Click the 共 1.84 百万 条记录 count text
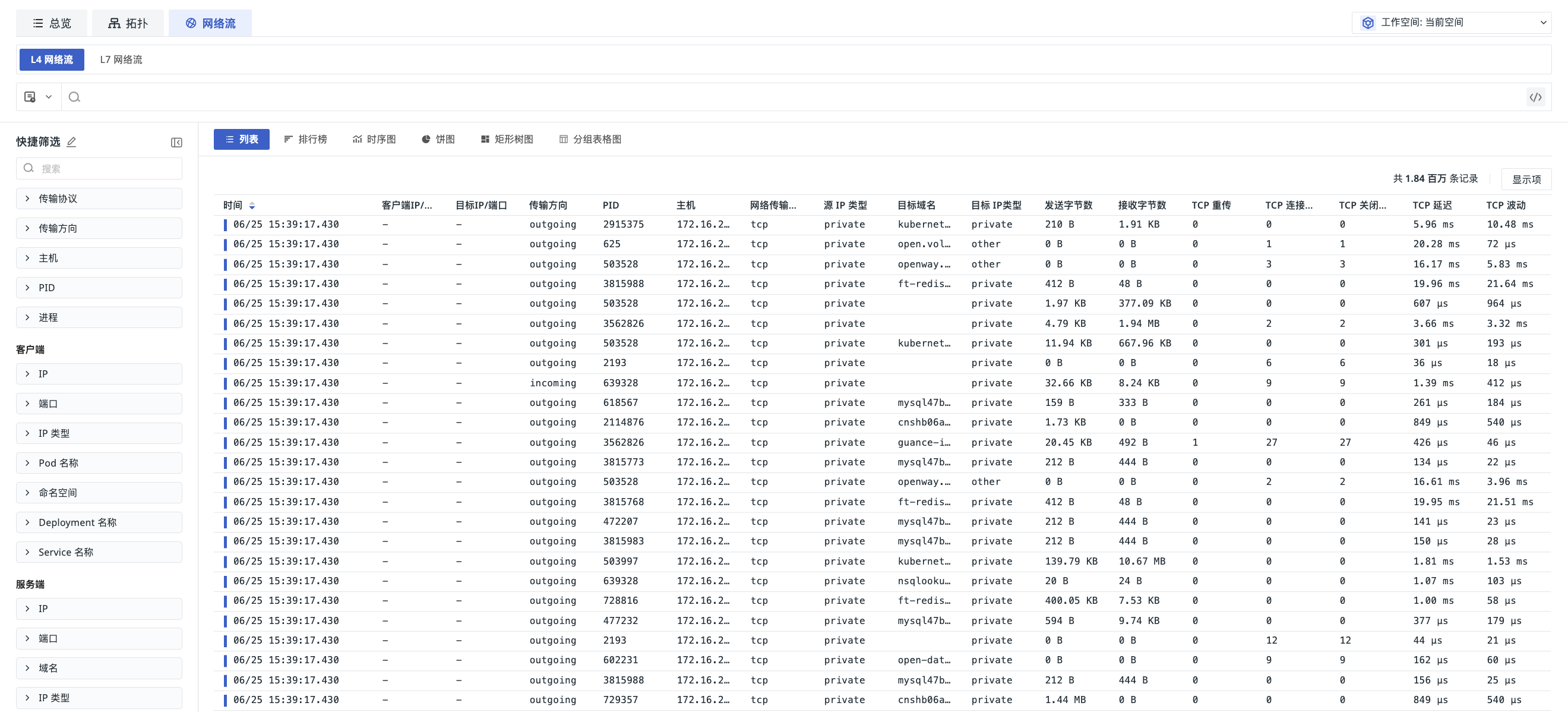1568x712 pixels. 1436,178
